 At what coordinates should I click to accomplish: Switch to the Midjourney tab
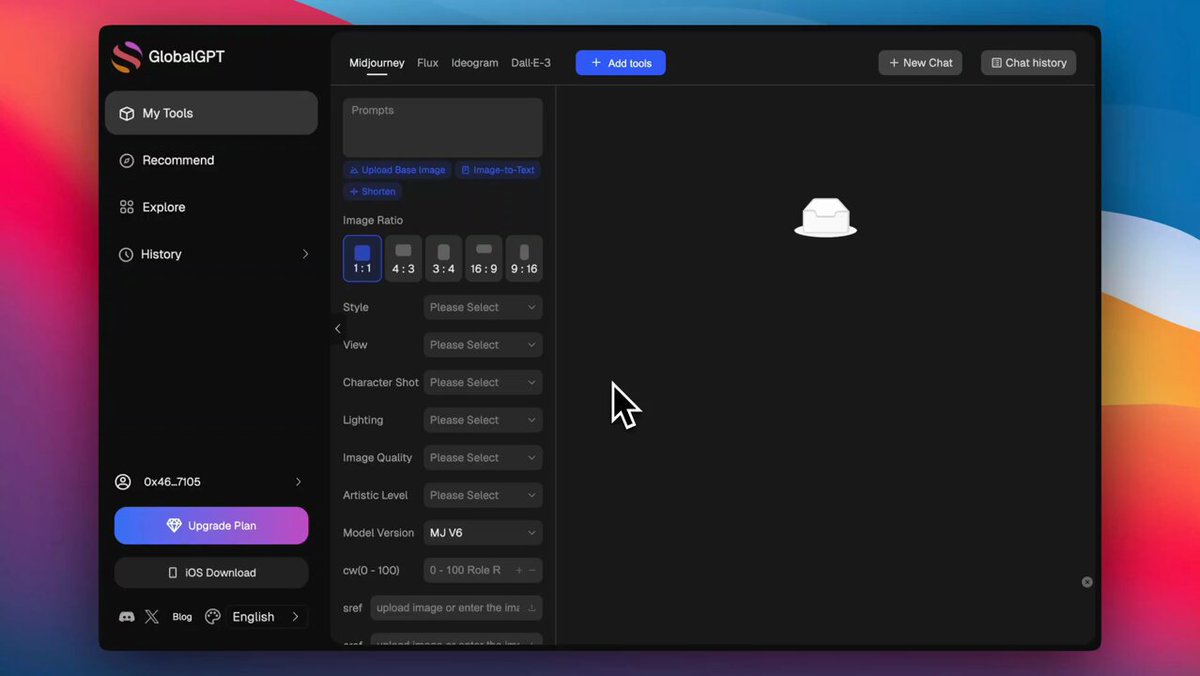pyautogui.click(x=377, y=63)
